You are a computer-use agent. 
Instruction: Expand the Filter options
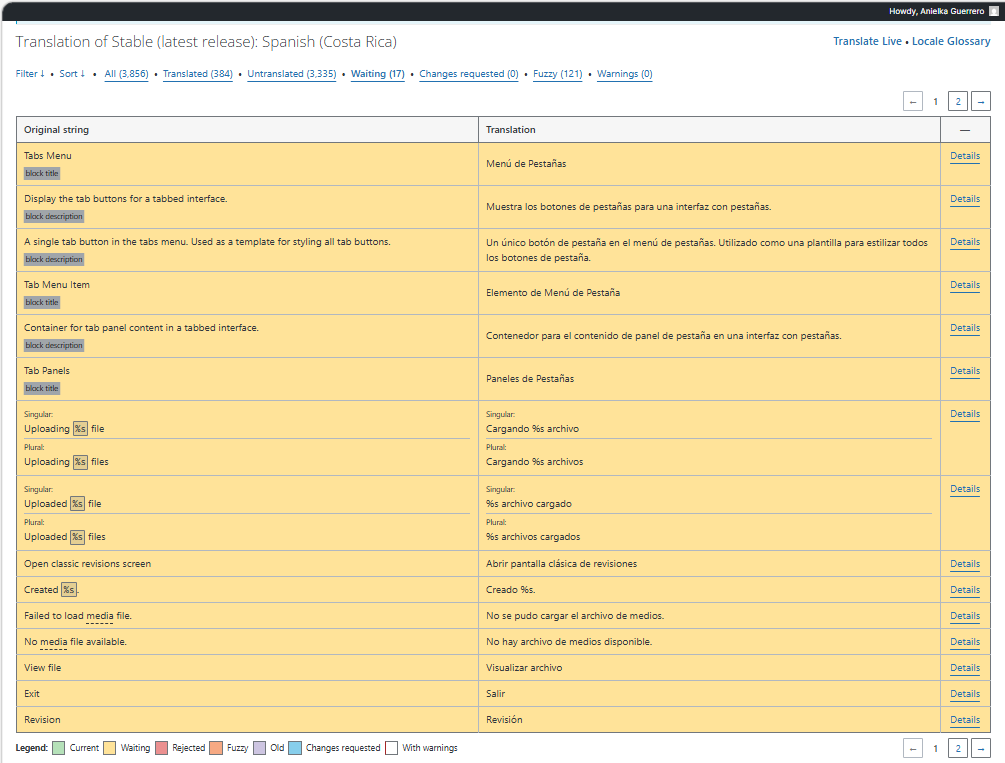[30, 74]
